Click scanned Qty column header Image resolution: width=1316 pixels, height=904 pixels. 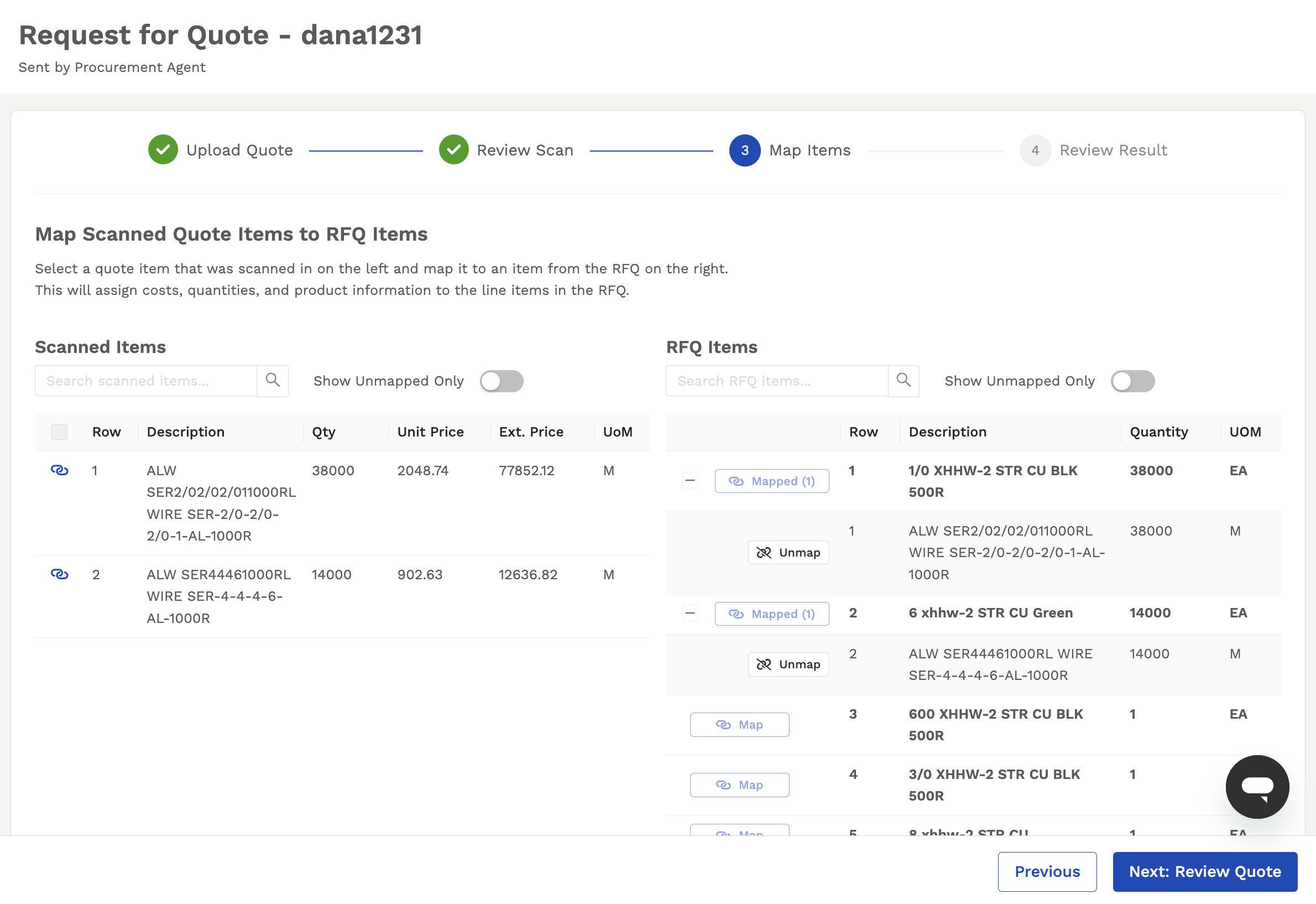click(323, 432)
